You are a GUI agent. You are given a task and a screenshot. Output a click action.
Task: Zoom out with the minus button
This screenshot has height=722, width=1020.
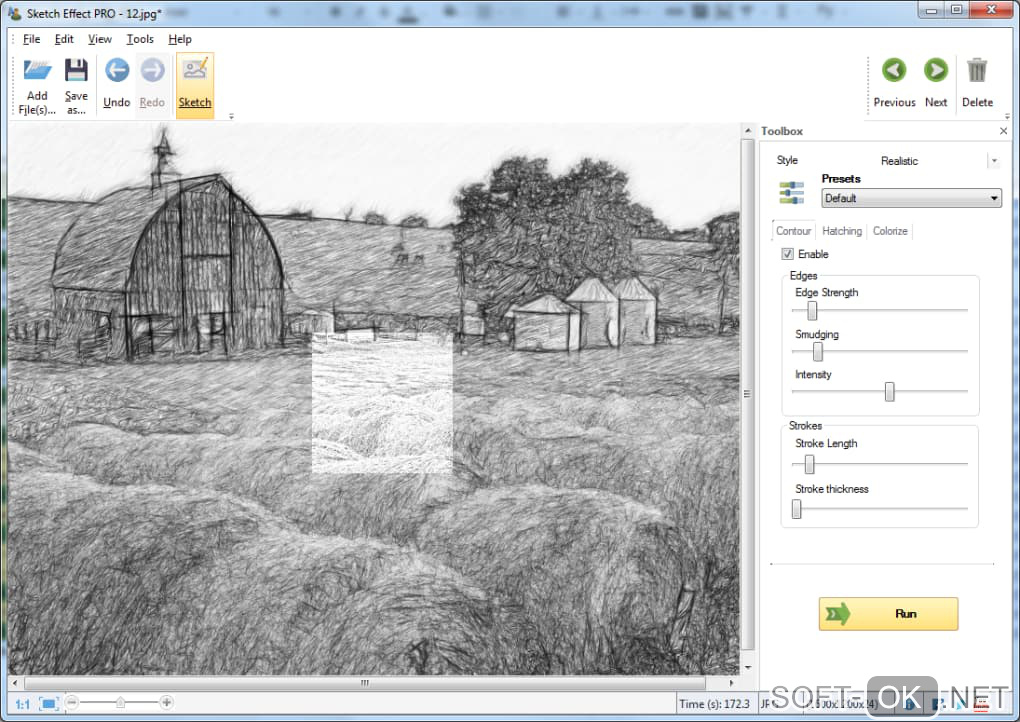[72, 702]
